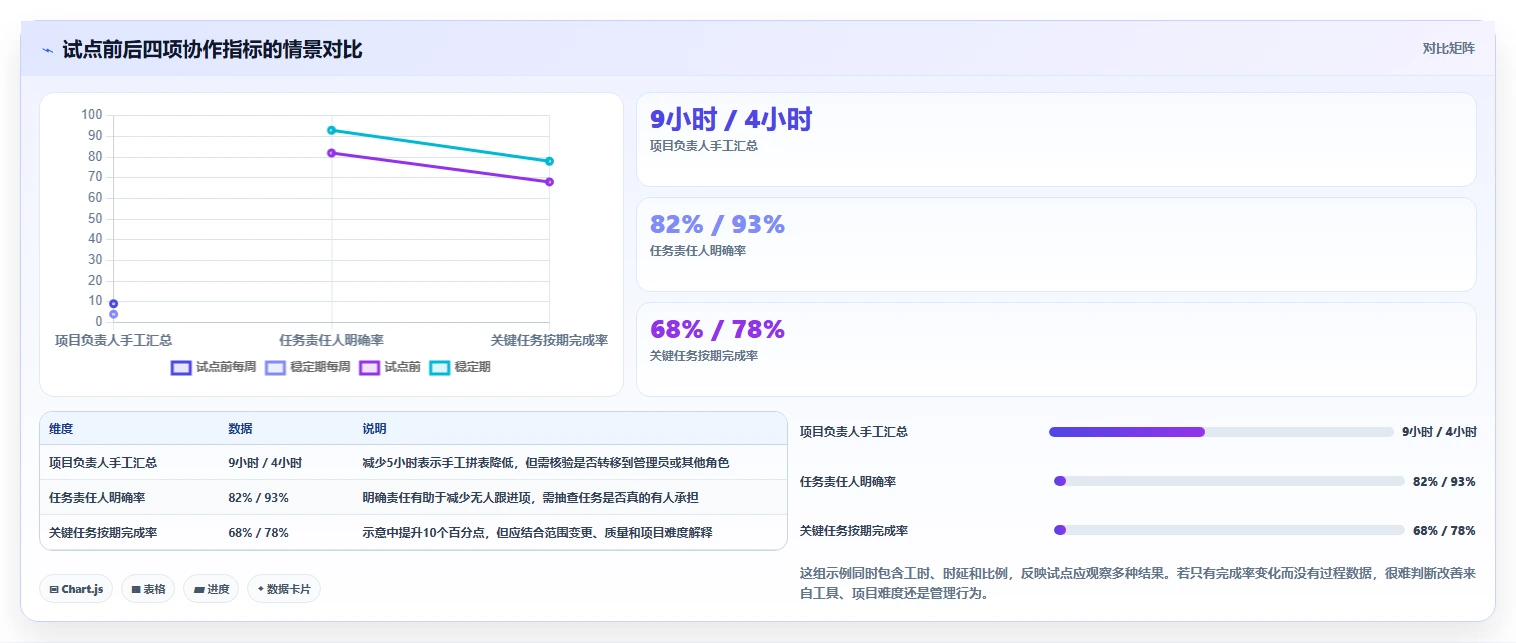
Task: Click the progress value 82% / 93%
Action: click(x=1444, y=481)
